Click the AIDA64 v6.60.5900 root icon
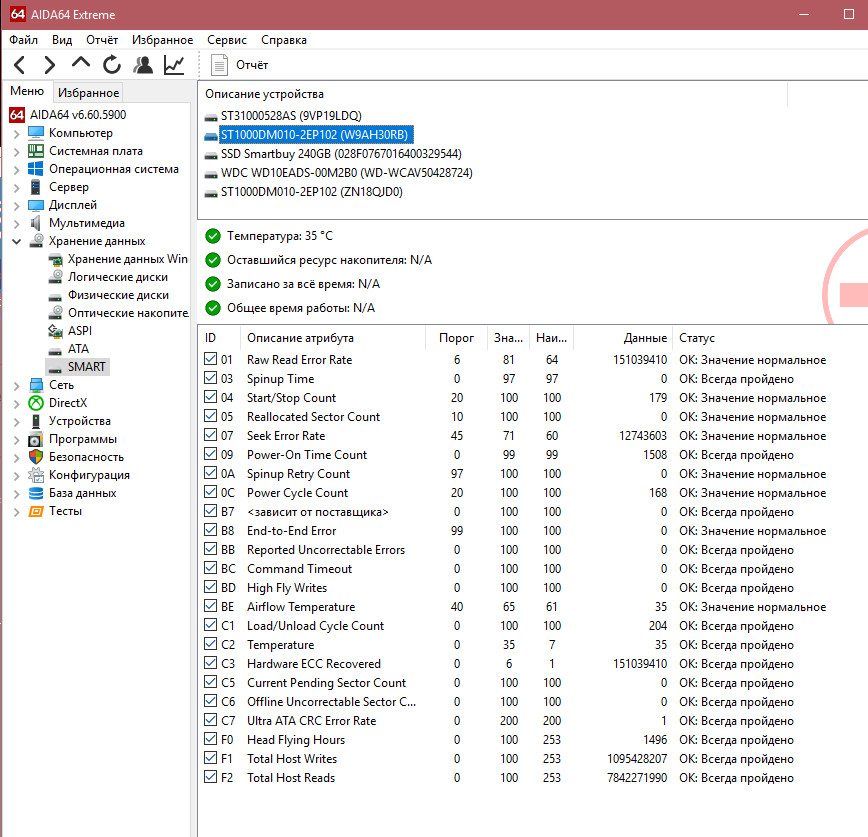The image size is (868, 837). (x=17, y=115)
